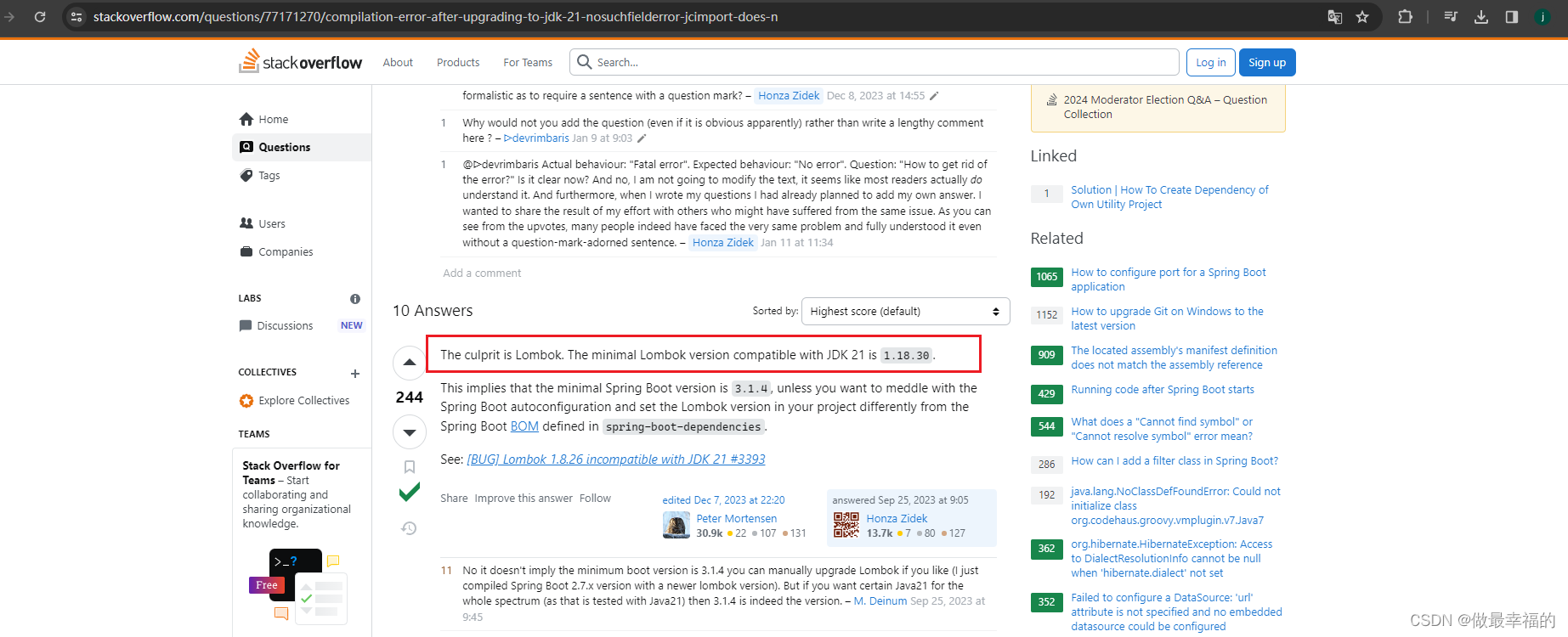Click Improve this answer

[x=524, y=499]
